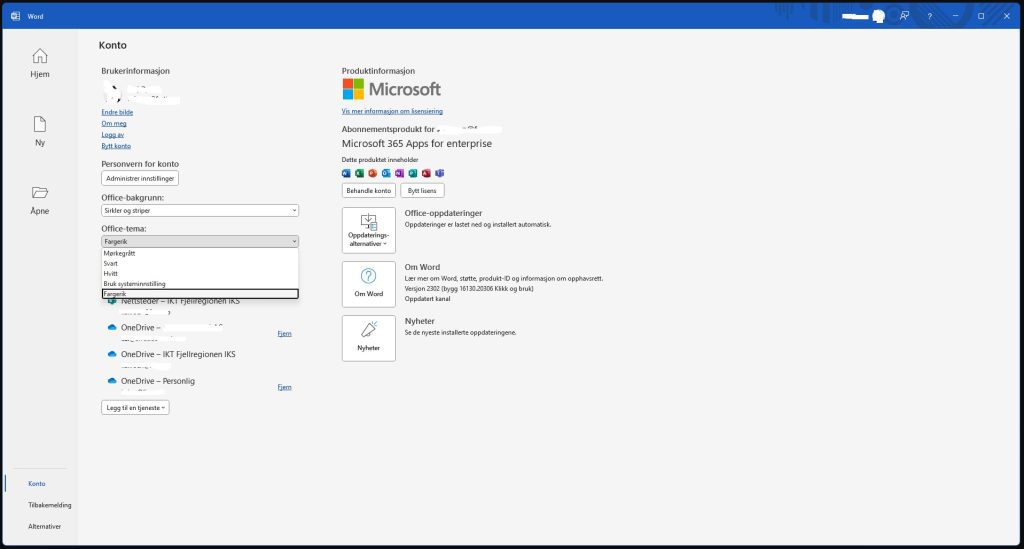
Task: Click the Endre bilde link
Action: click(x=117, y=112)
